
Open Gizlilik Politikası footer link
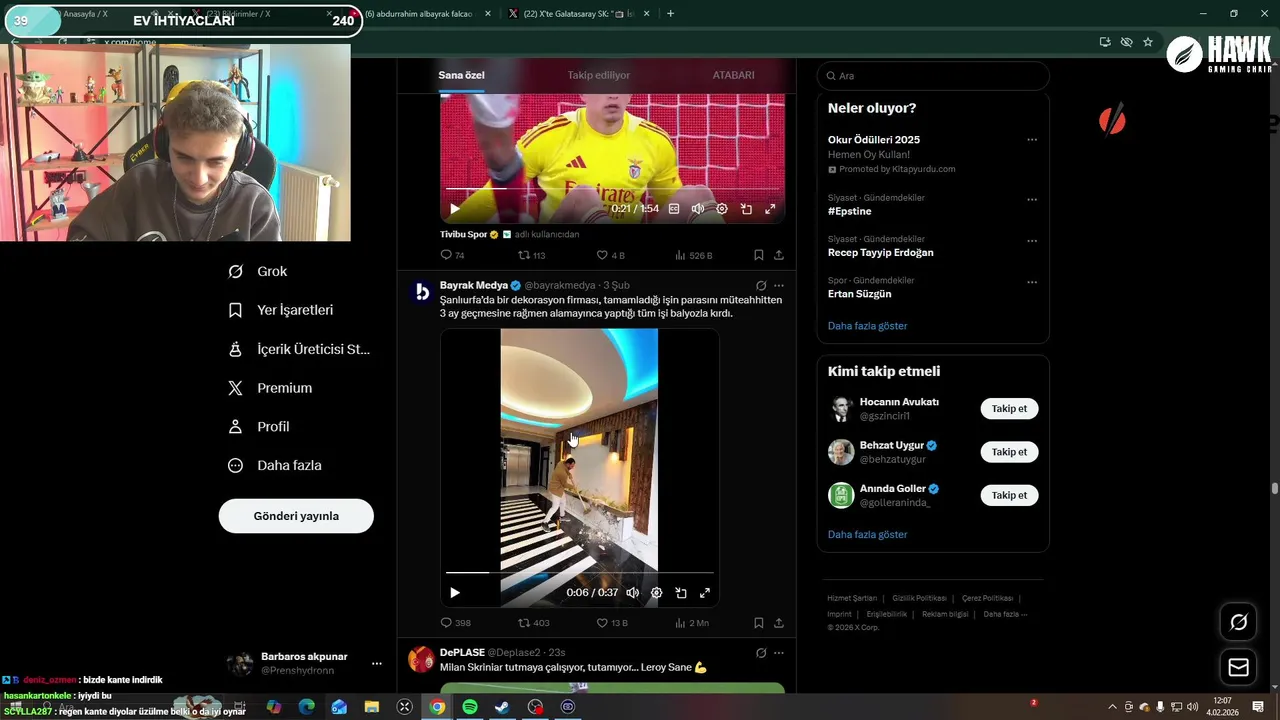coord(919,598)
